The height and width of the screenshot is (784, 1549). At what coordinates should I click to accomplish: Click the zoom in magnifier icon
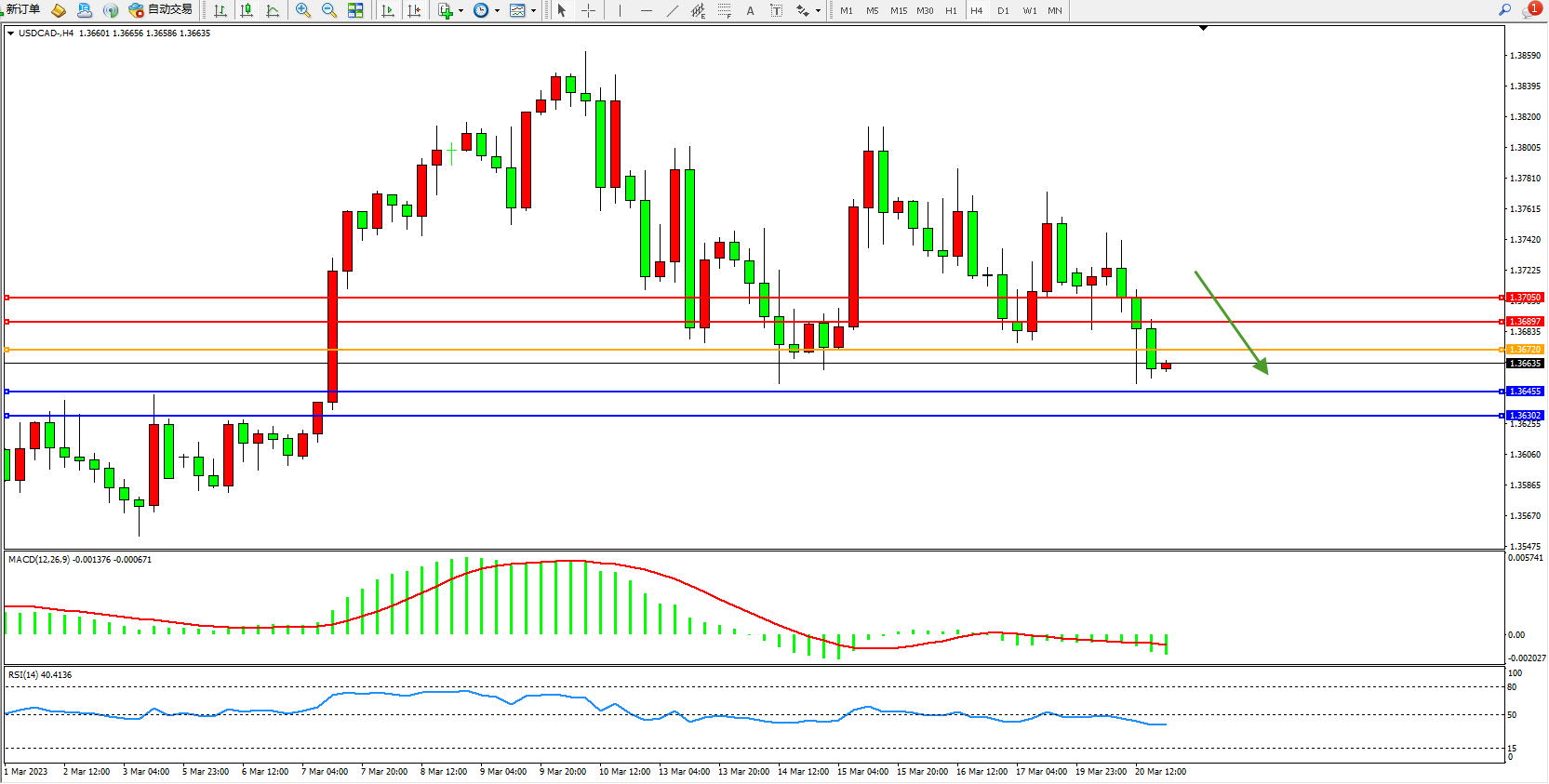[302, 10]
